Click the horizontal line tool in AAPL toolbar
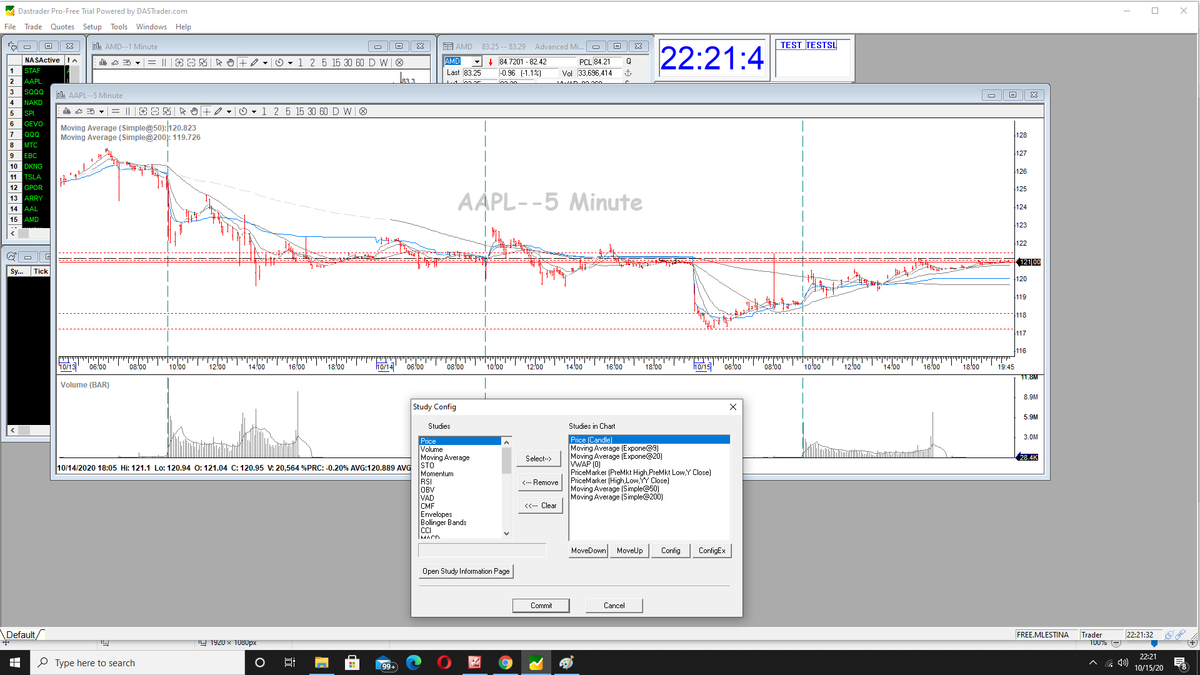The image size is (1200, 675). tap(115, 111)
